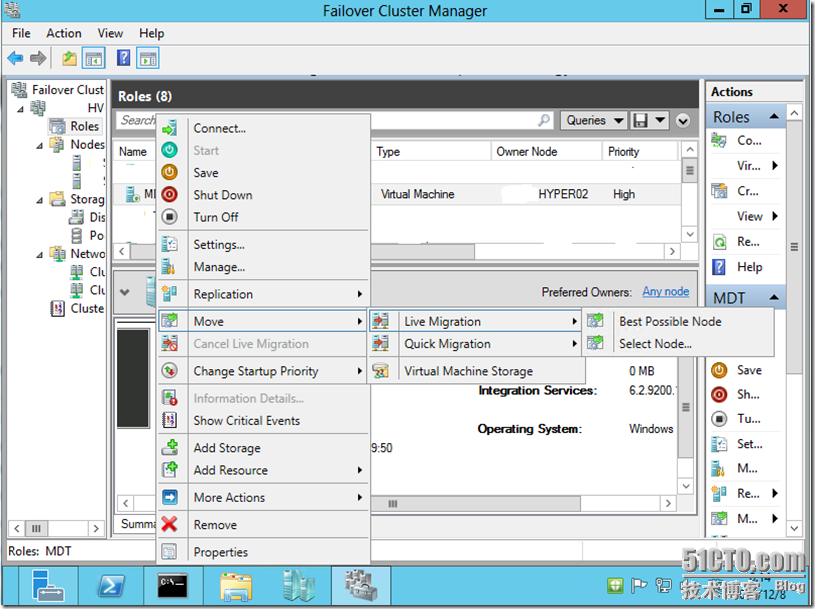This screenshot has height=609, width=815.
Task: Click the blue Help toolbar icon
Action: pyautogui.click(x=124, y=58)
